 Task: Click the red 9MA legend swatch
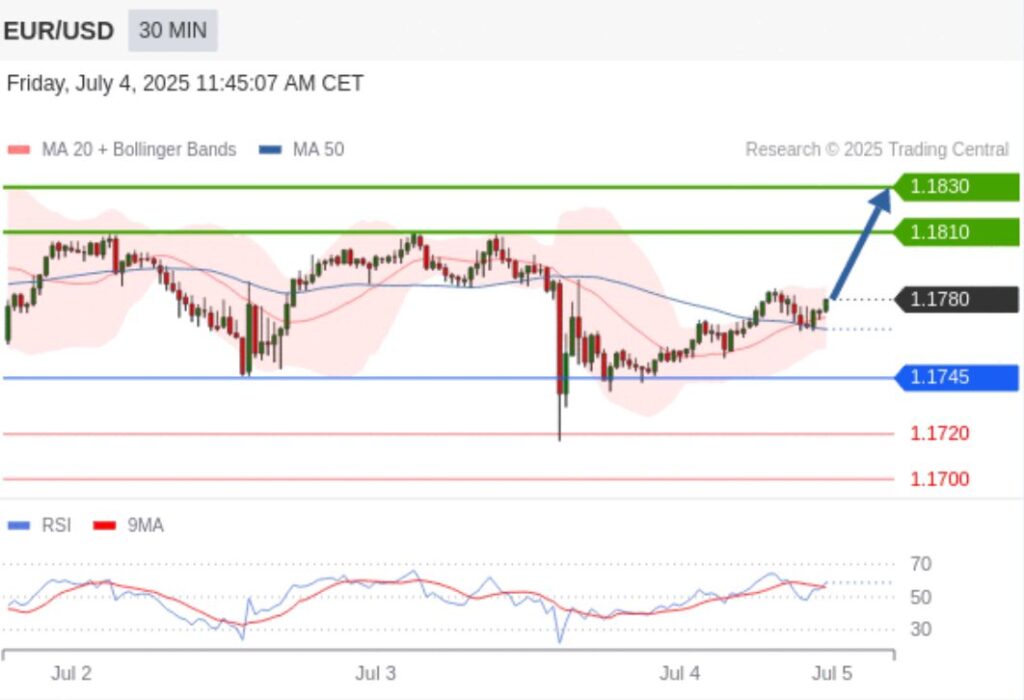pyautogui.click(x=104, y=525)
